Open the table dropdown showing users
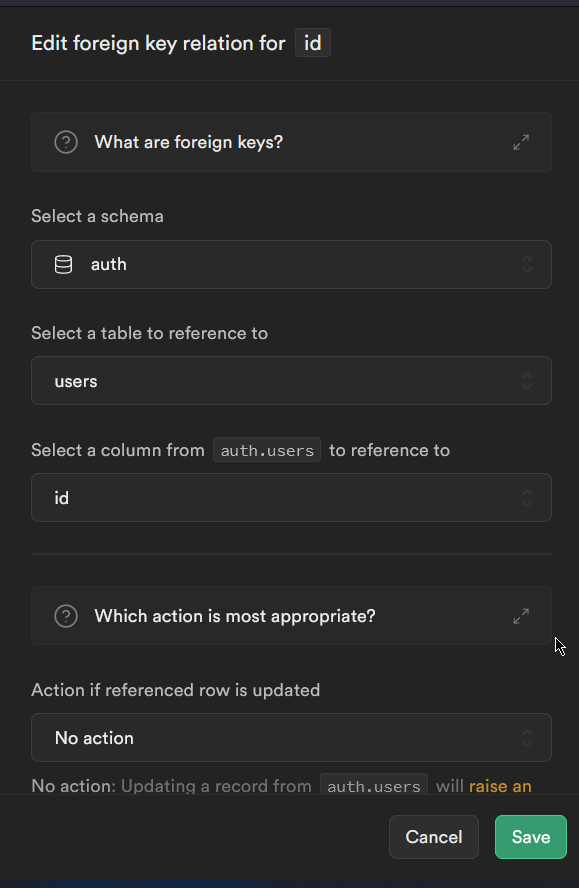 click(291, 381)
